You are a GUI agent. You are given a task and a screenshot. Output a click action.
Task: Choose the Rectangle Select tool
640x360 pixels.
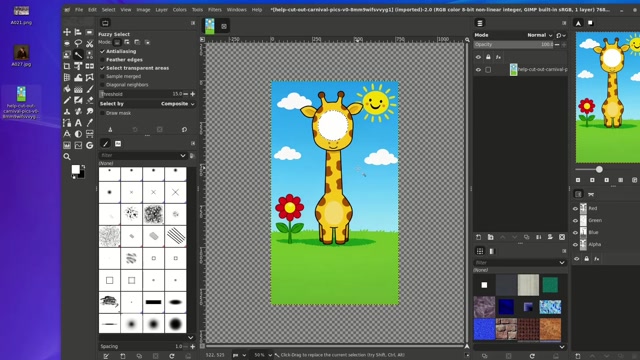[89, 32]
